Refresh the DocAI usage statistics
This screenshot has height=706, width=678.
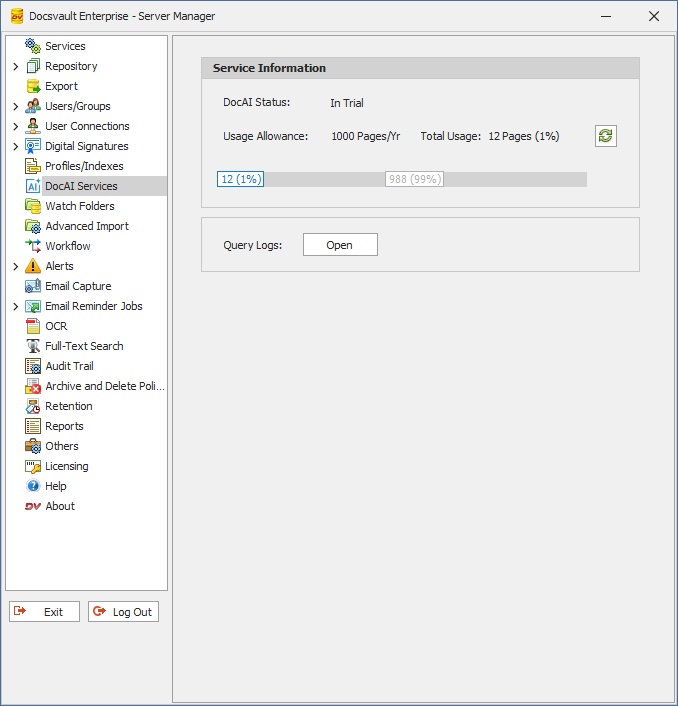pos(606,136)
